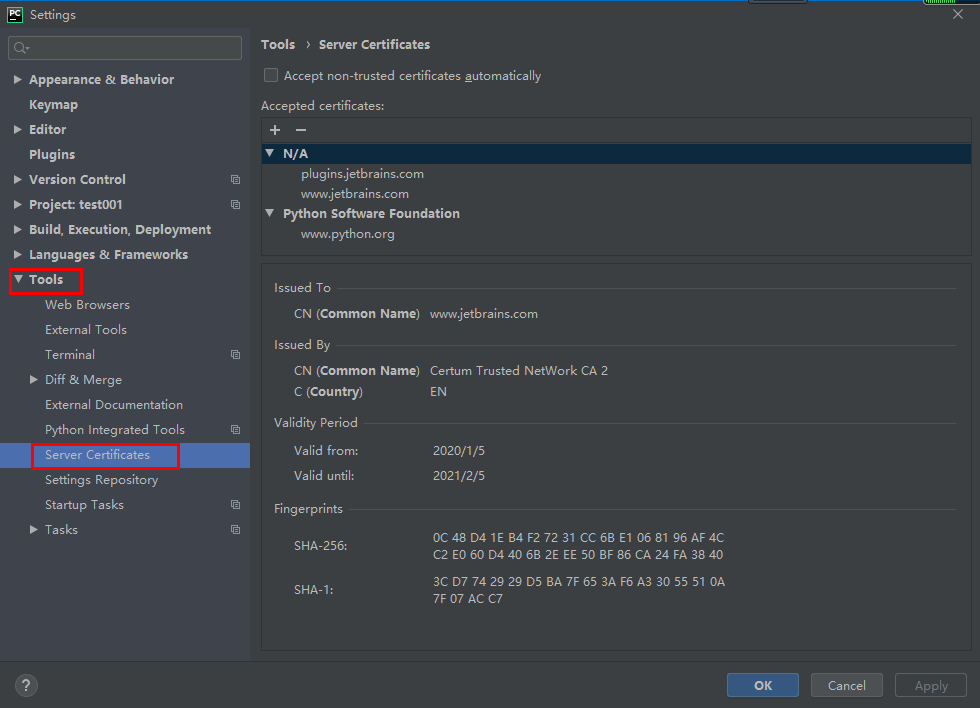The height and width of the screenshot is (708, 980).
Task: Select External Tools in the sidebar
Action: (x=86, y=330)
